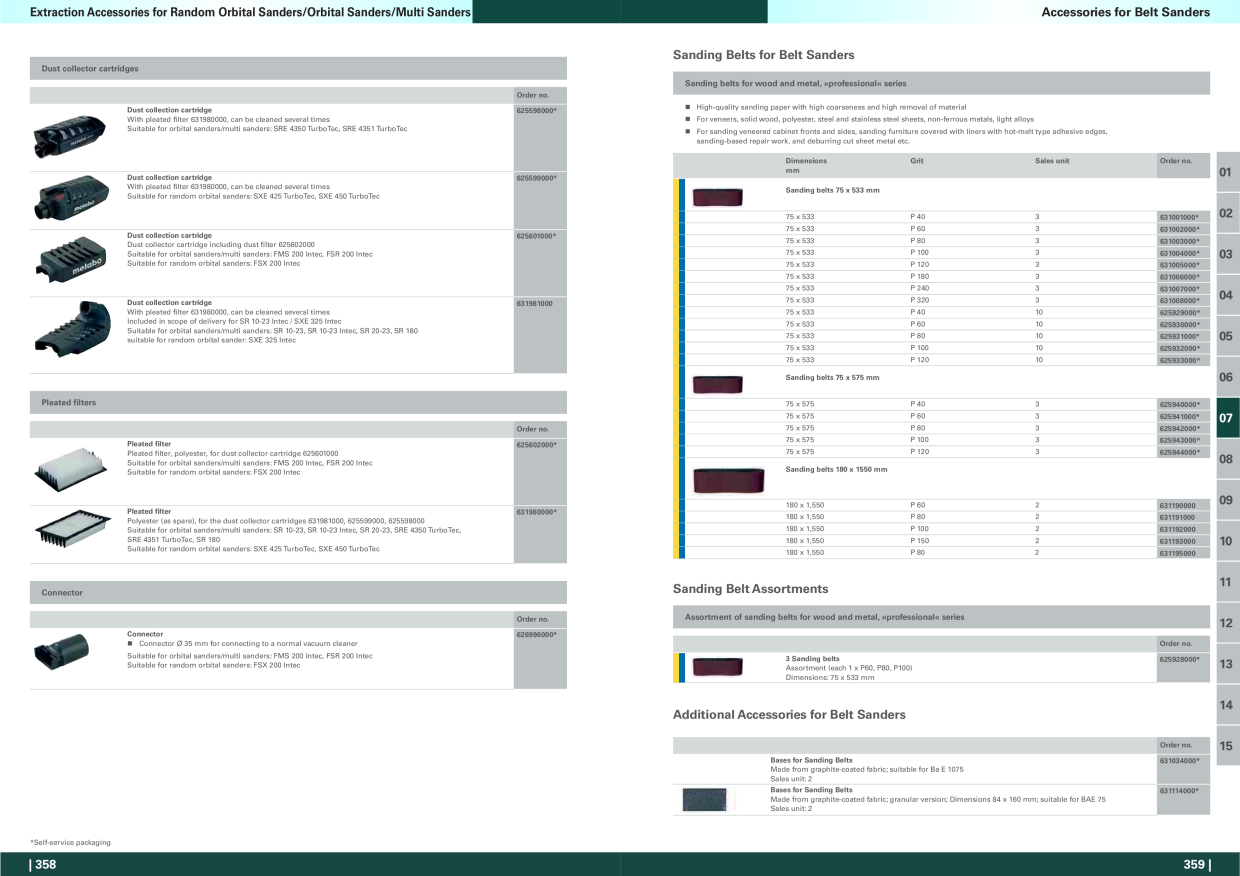Click order number 625933000* in belt table
Viewport: 1240px width, 876px height.
1180,360
